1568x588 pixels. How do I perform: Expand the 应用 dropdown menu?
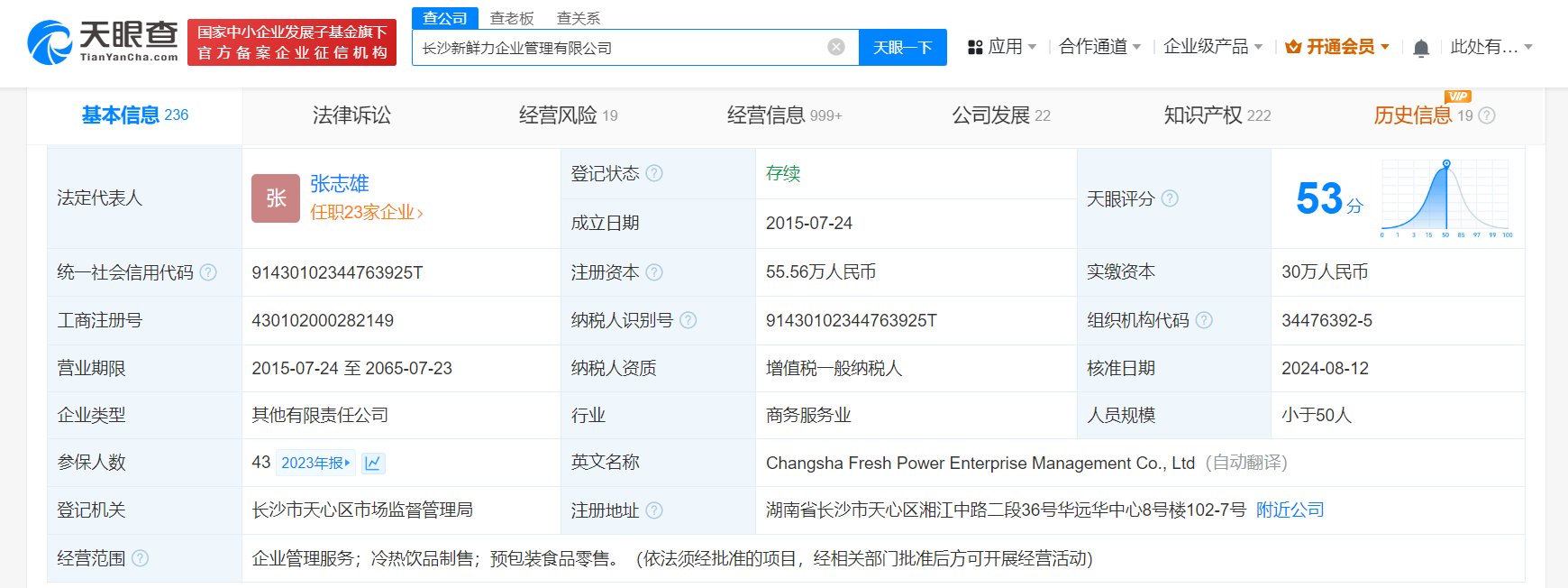click(1002, 47)
